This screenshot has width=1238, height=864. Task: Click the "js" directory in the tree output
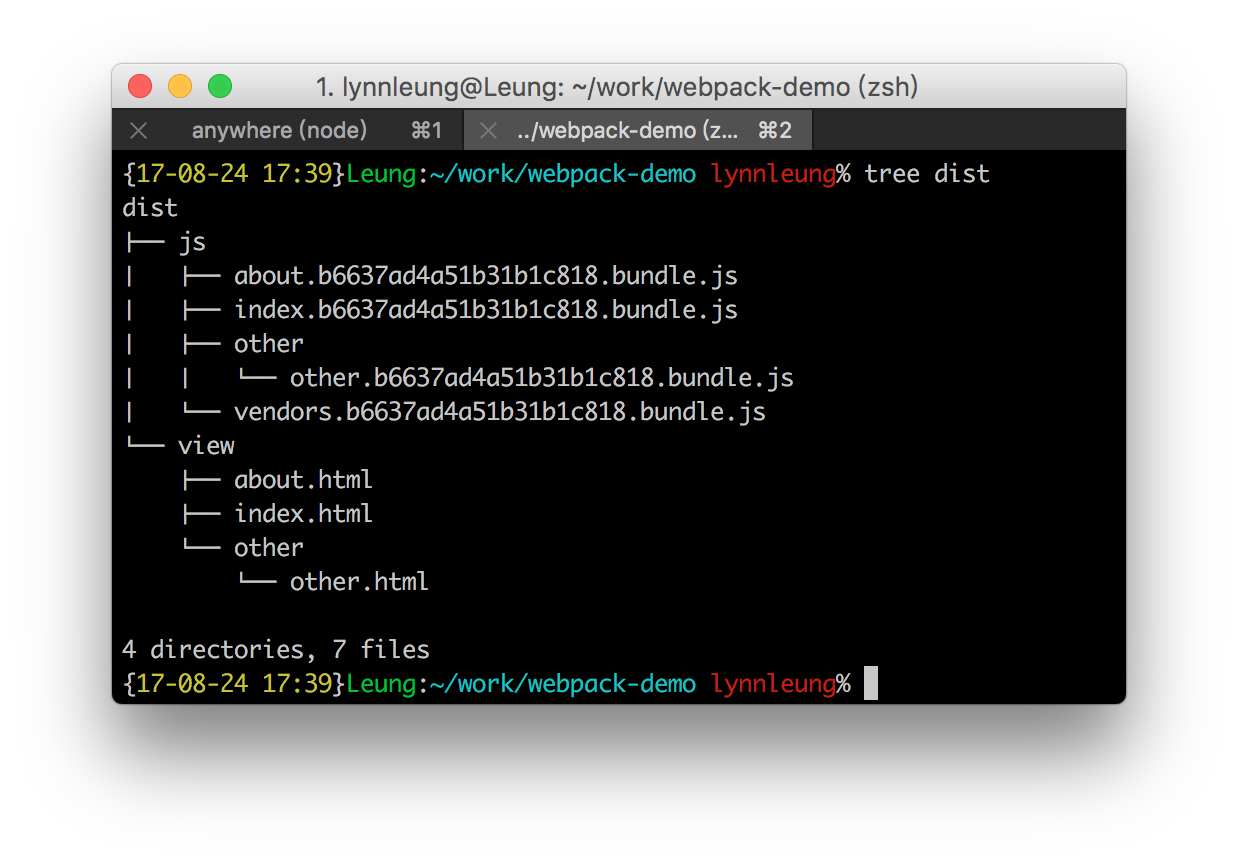point(192,242)
